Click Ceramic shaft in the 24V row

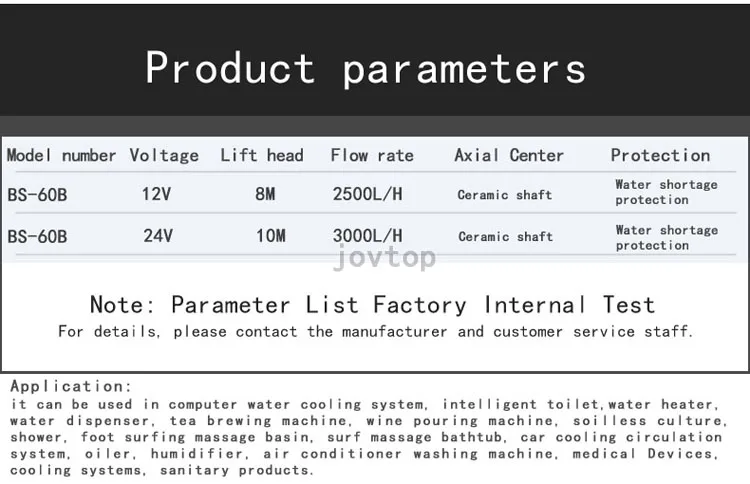point(506,236)
